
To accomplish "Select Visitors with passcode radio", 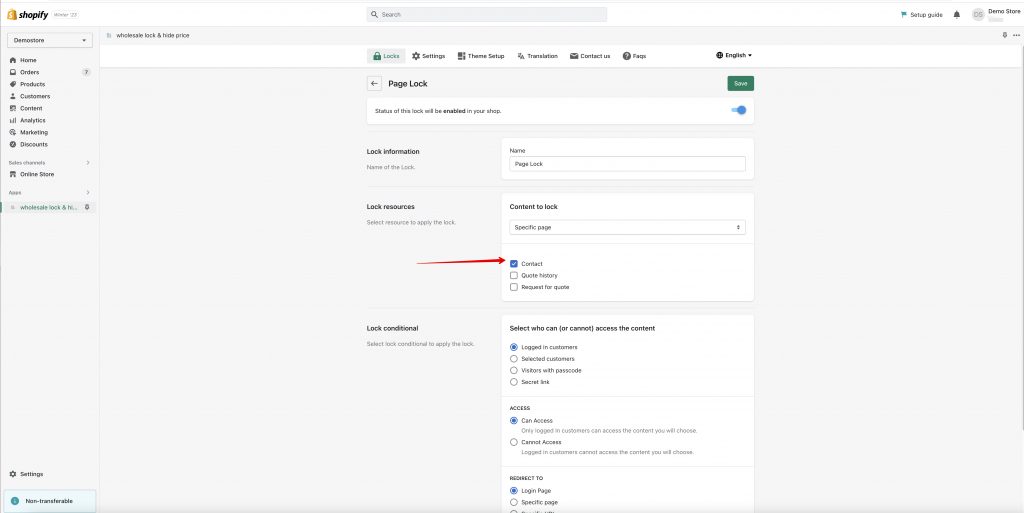I will pyautogui.click(x=514, y=371).
